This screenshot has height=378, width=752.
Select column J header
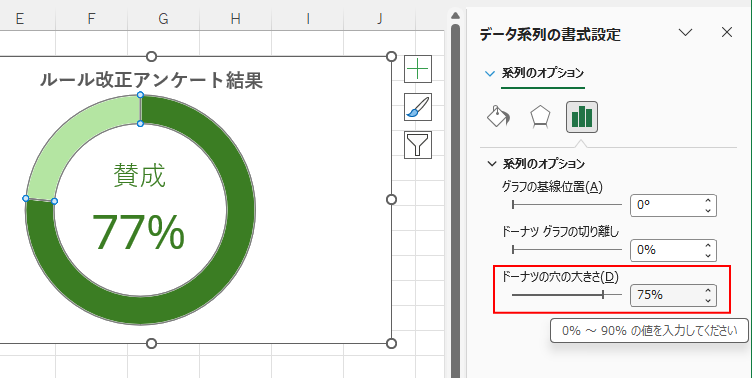point(380,19)
